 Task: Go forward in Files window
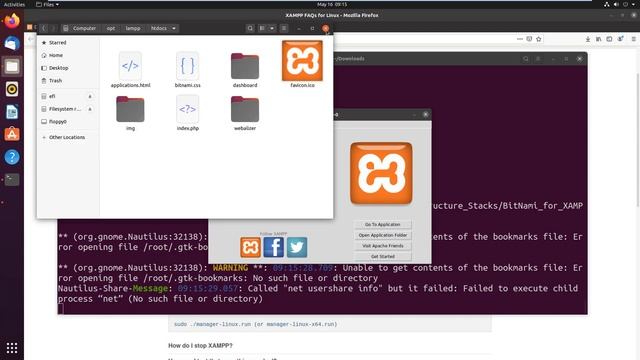coord(53,28)
